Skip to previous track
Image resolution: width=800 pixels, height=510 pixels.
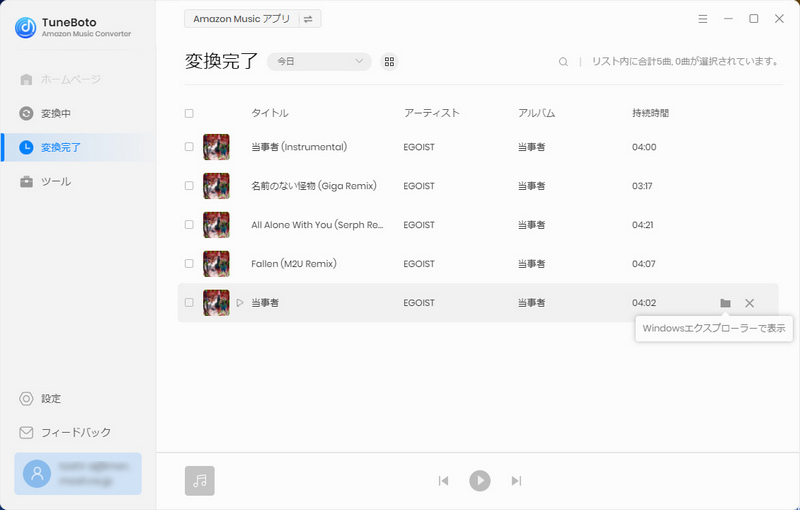point(443,480)
